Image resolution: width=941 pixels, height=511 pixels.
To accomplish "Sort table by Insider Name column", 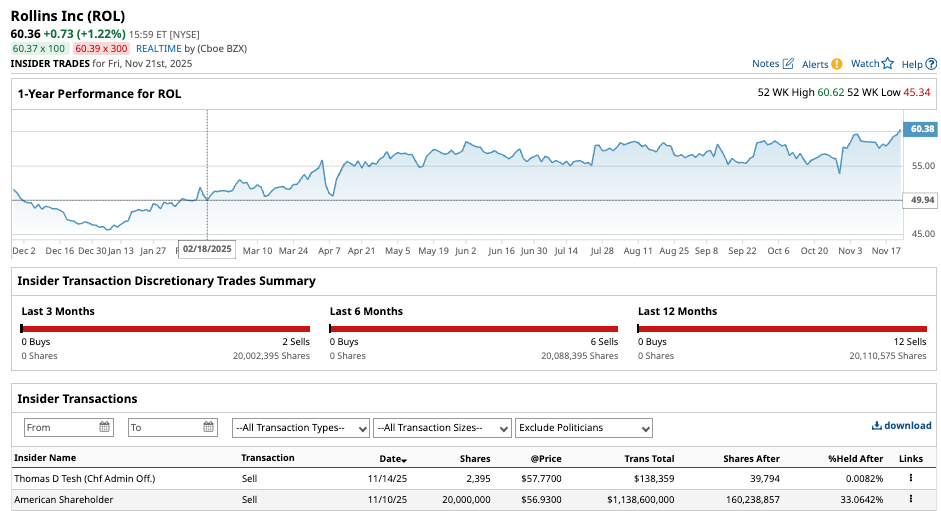I will point(45,458).
